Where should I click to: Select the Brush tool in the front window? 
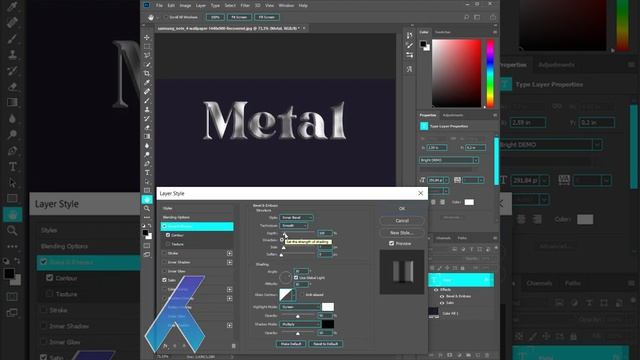click(x=147, y=100)
